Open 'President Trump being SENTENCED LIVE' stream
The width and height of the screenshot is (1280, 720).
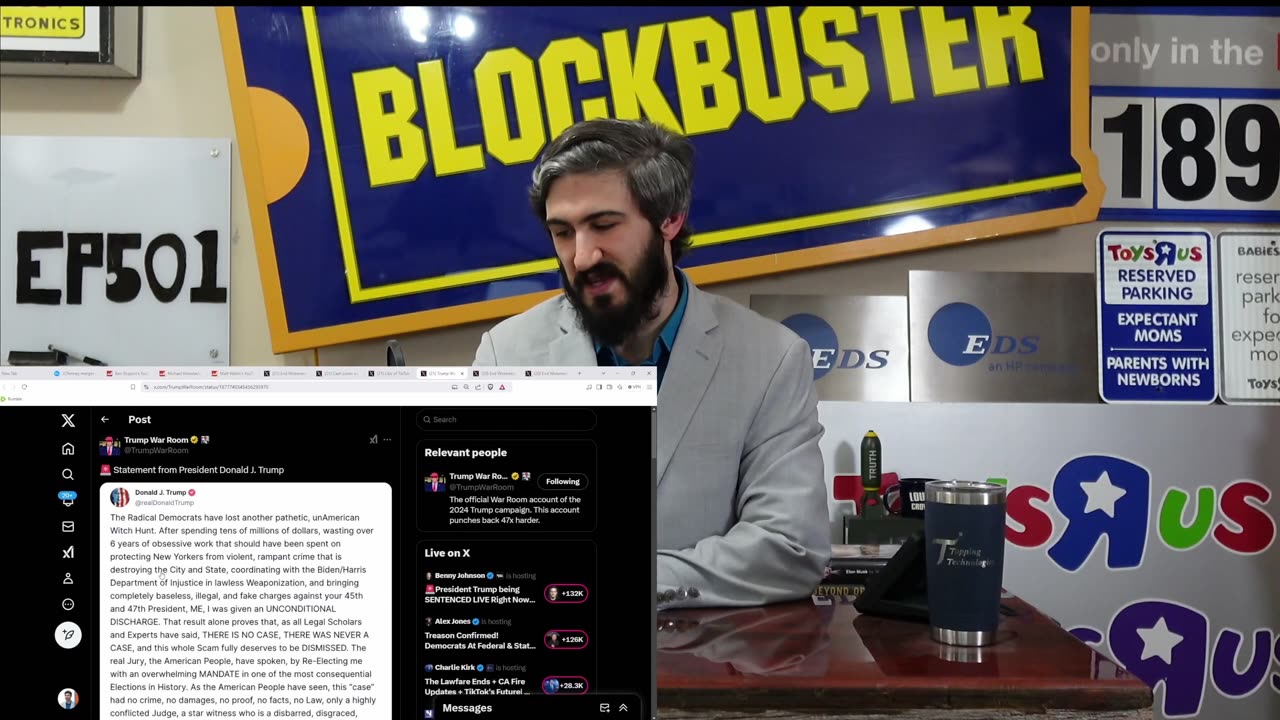coord(479,594)
